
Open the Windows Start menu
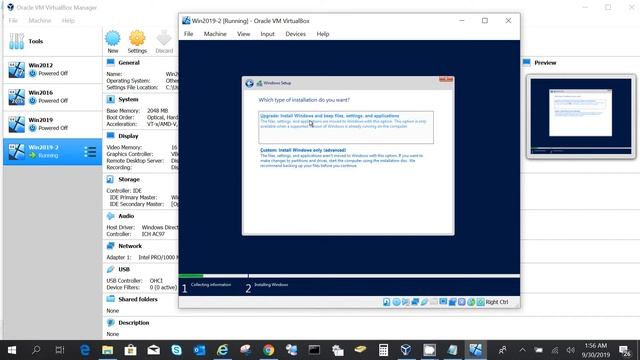coord(12,350)
